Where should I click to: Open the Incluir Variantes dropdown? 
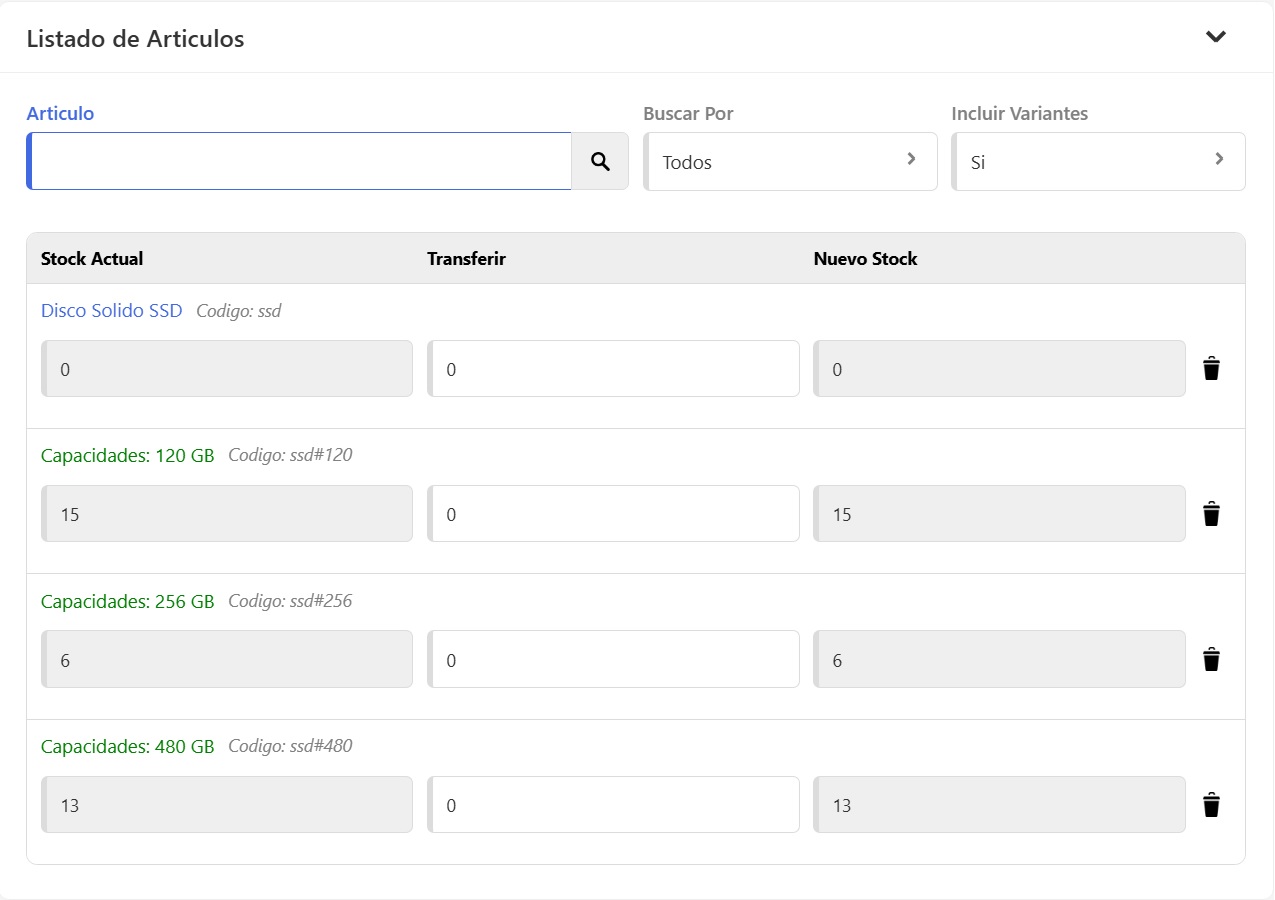point(1098,162)
